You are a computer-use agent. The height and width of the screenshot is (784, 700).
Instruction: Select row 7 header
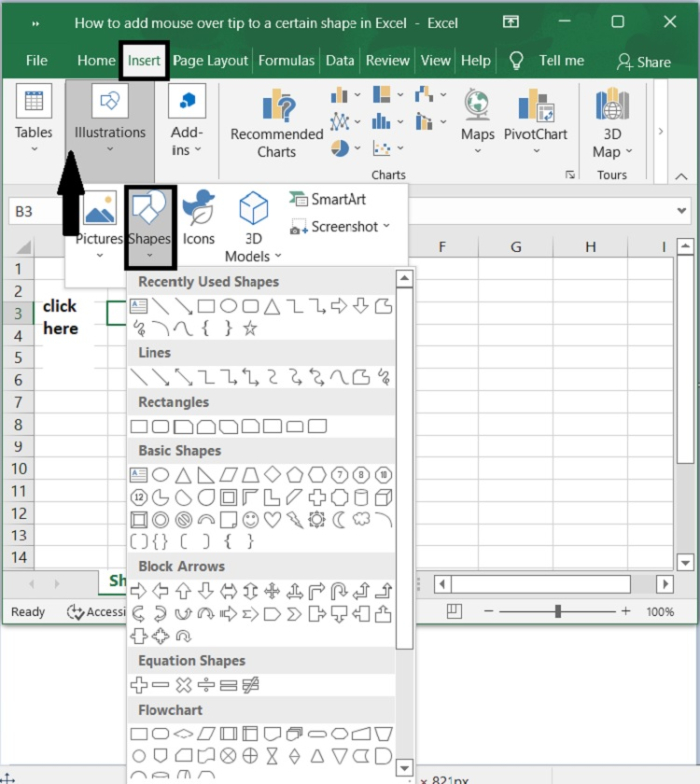[x=18, y=402]
